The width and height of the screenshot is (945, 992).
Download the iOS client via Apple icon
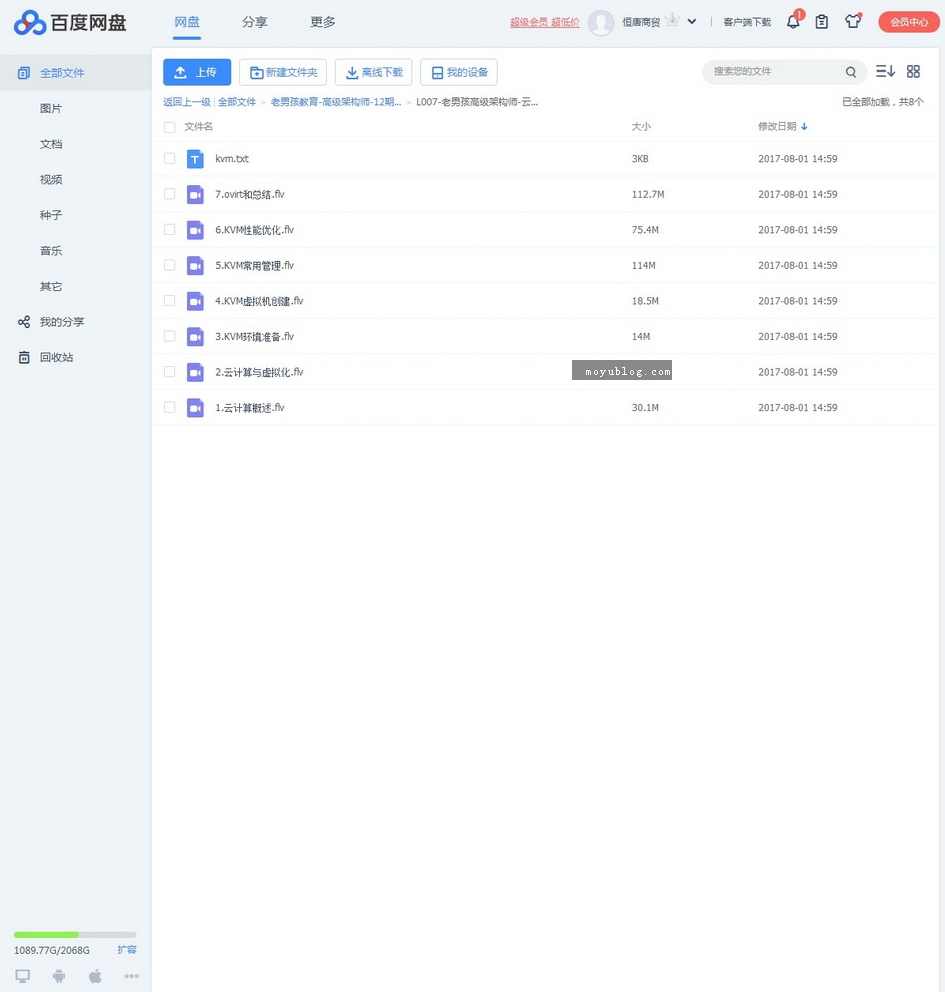point(94,976)
